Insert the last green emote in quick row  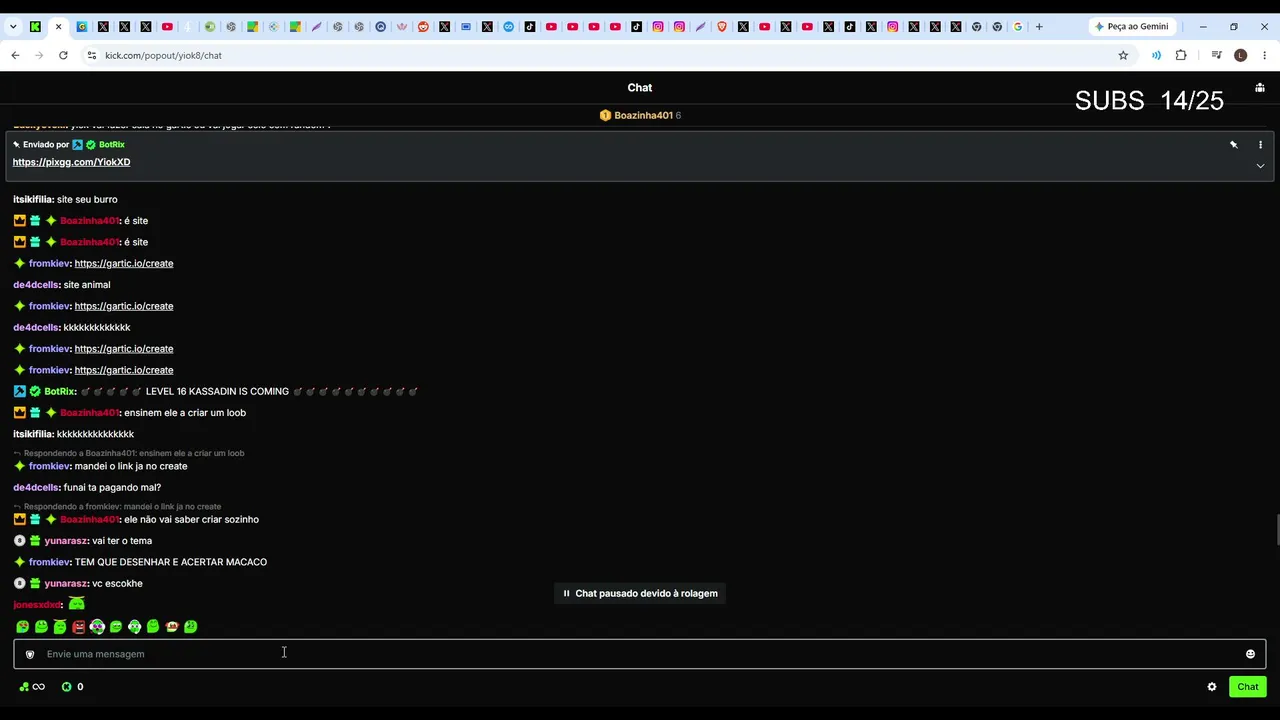point(190,627)
